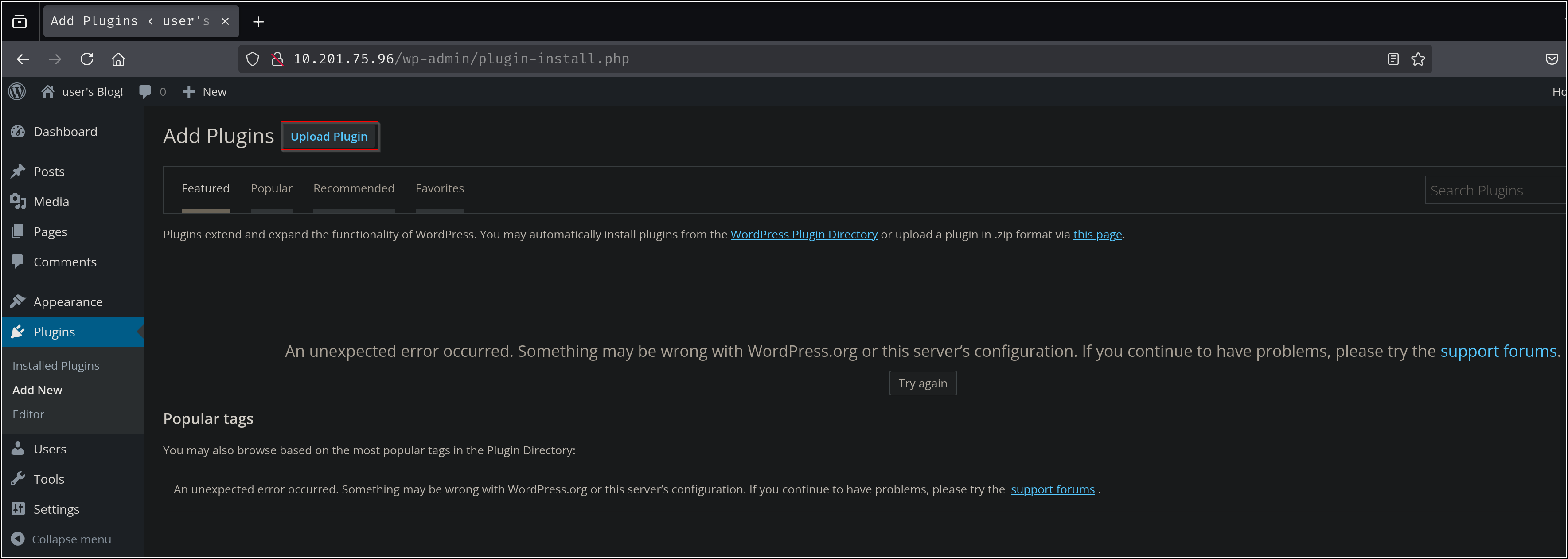Go to Installed Plugins submenu
Viewport: 1568px width, 559px height.
click(56, 365)
